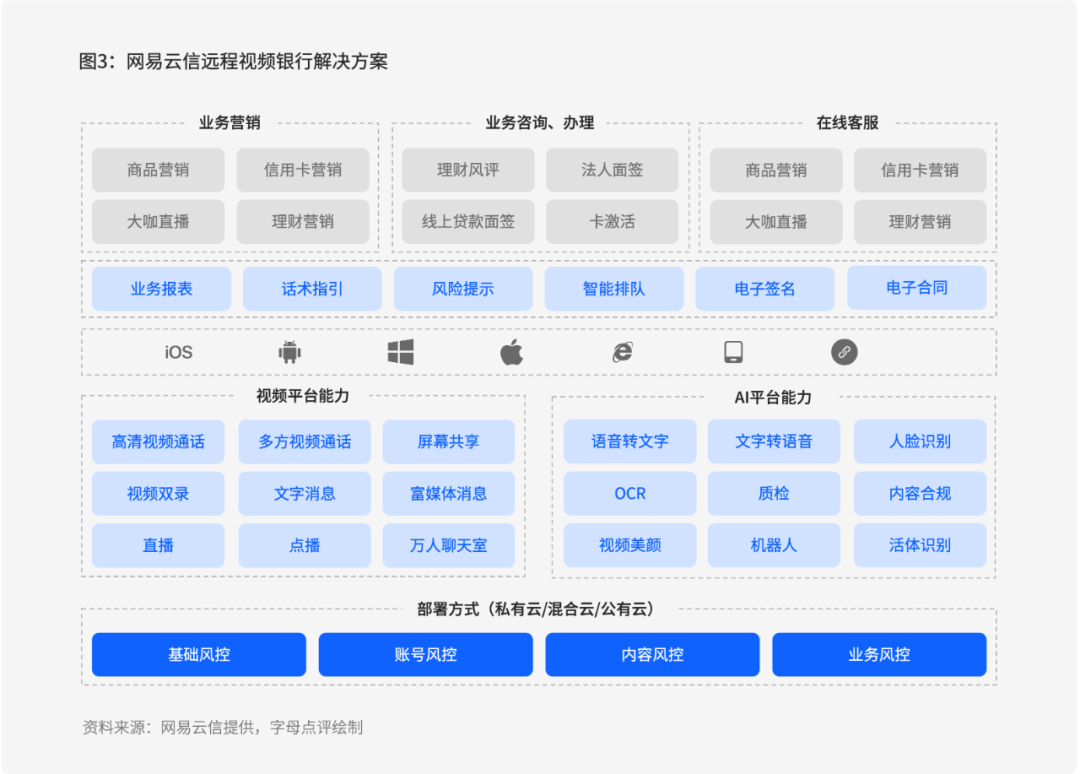Click the 账号风控 blue button
1080x774 pixels.
pos(426,654)
